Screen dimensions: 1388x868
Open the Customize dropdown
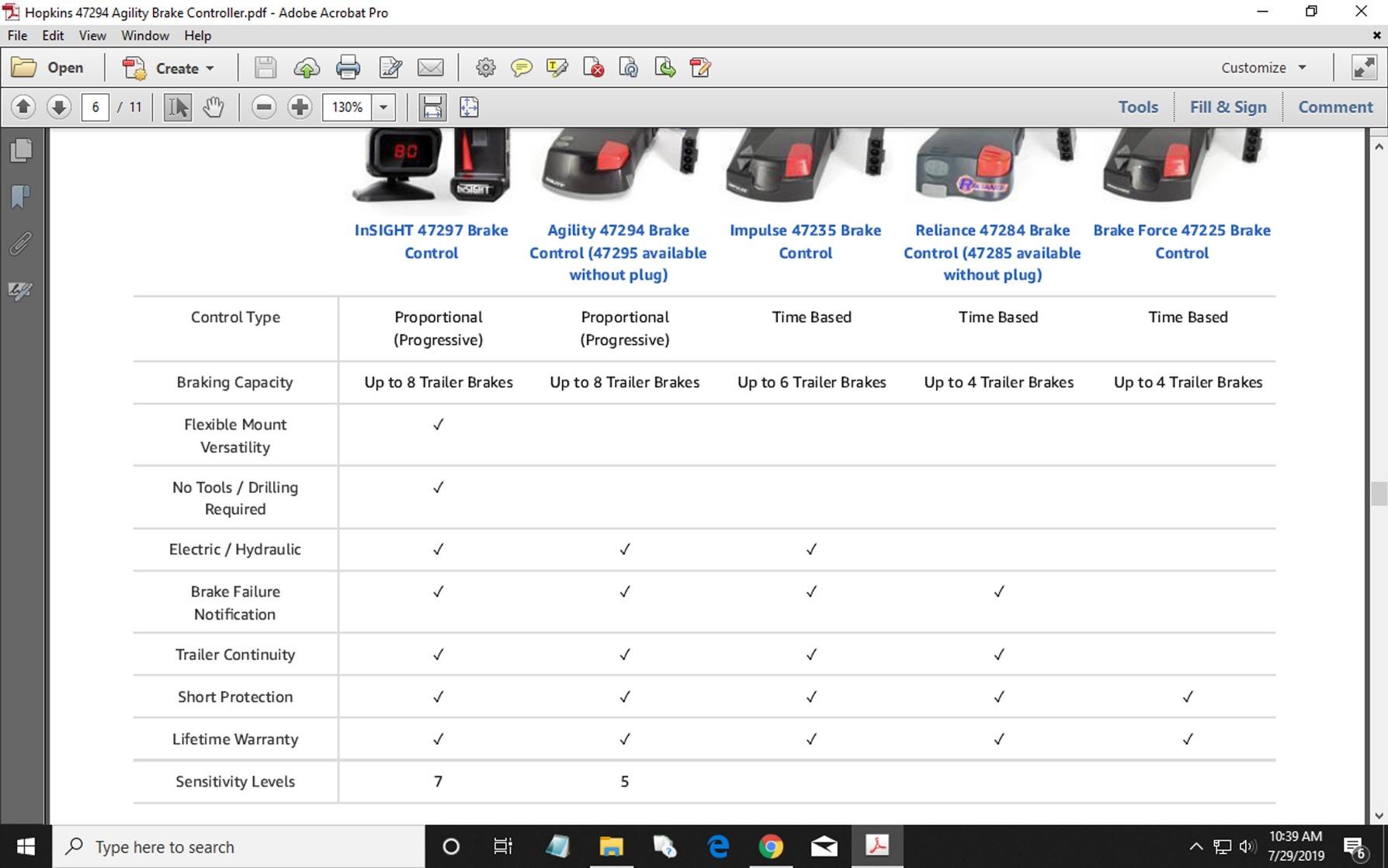[x=1264, y=68]
